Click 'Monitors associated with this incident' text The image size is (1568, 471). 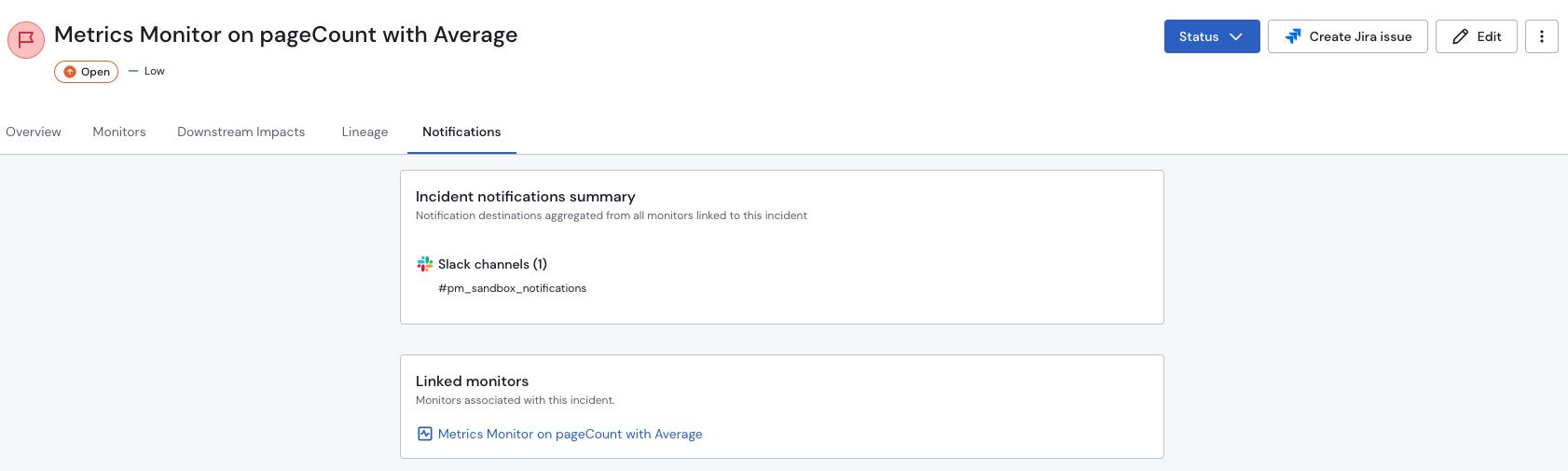click(516, 400)
